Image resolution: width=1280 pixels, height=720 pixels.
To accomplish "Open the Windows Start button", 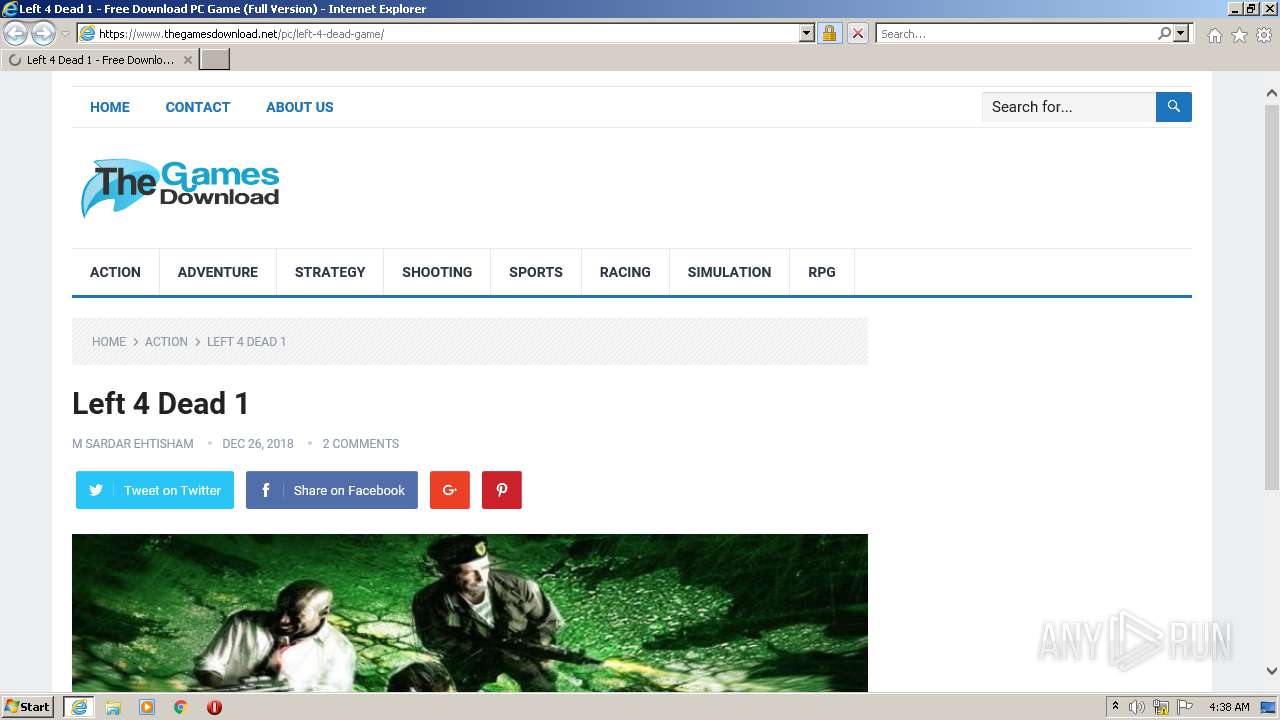I will coord(28,707).
